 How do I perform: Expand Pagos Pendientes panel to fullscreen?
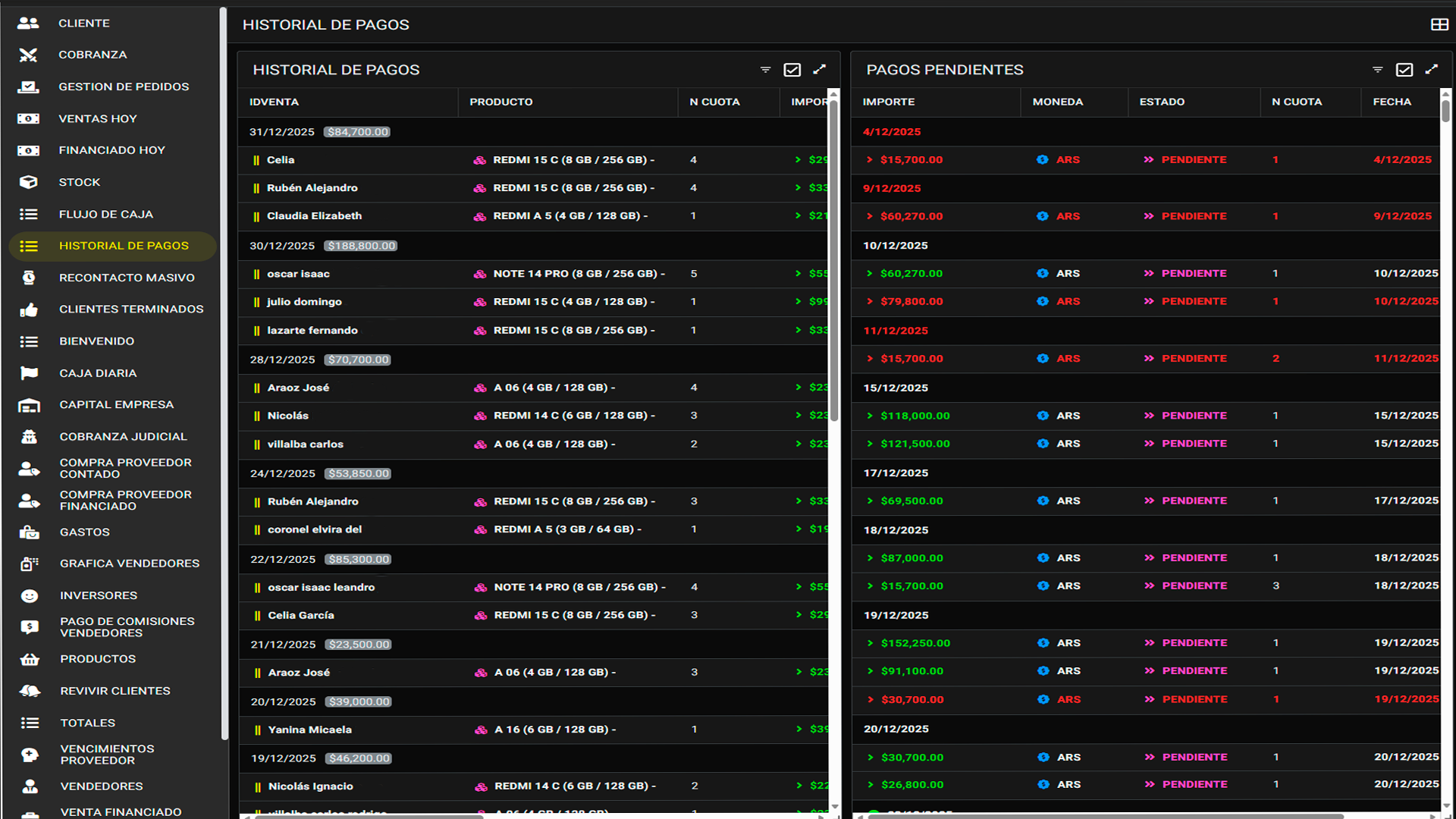pos(1431,70)
